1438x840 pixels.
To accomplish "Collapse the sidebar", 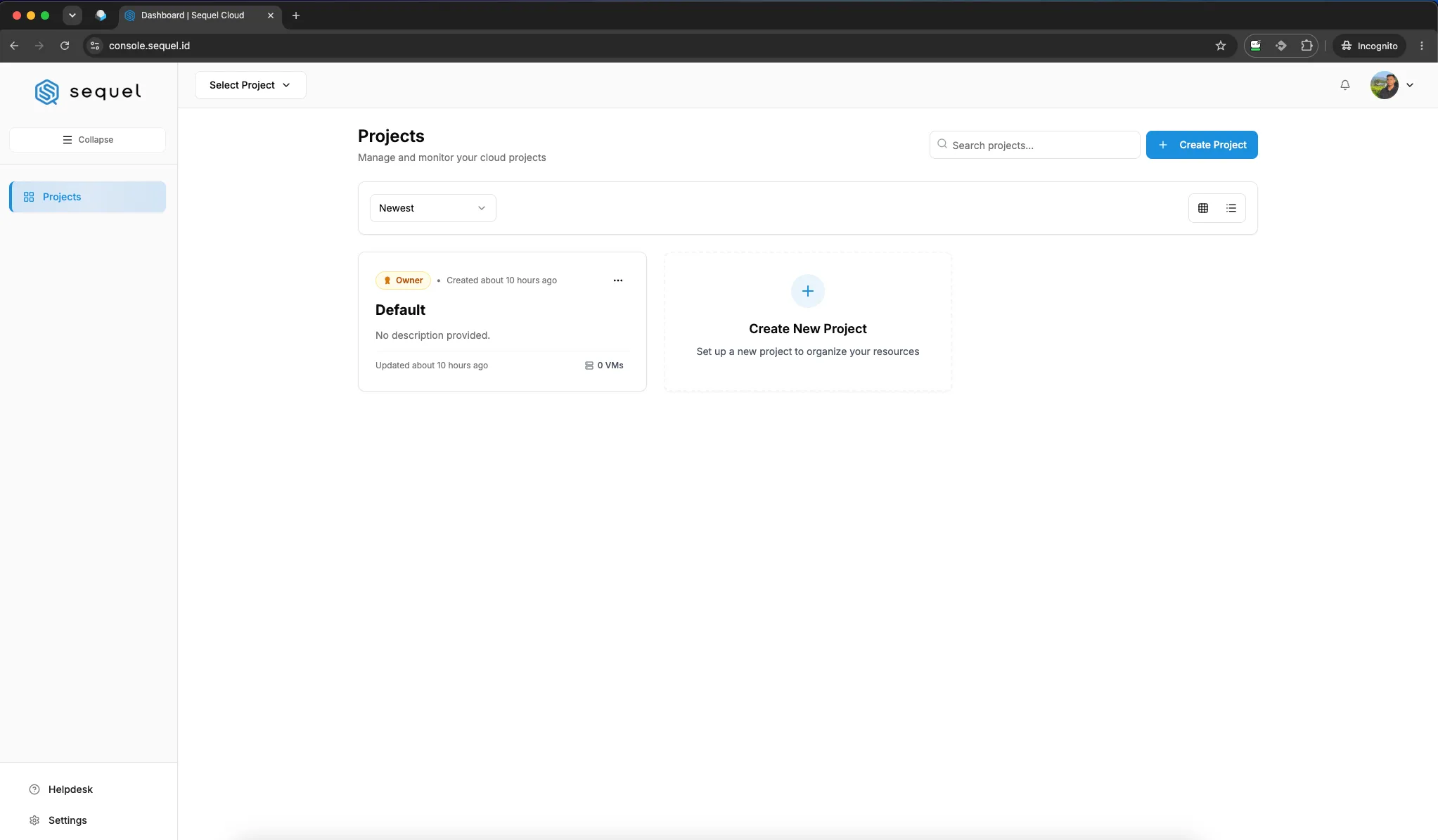I will pos(87,140).
